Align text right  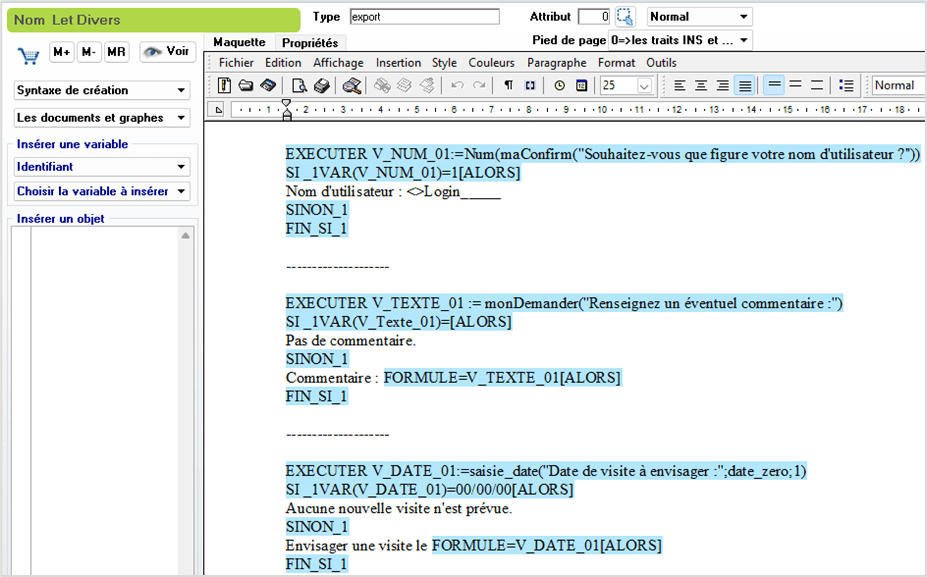click(x=722, y=86)
